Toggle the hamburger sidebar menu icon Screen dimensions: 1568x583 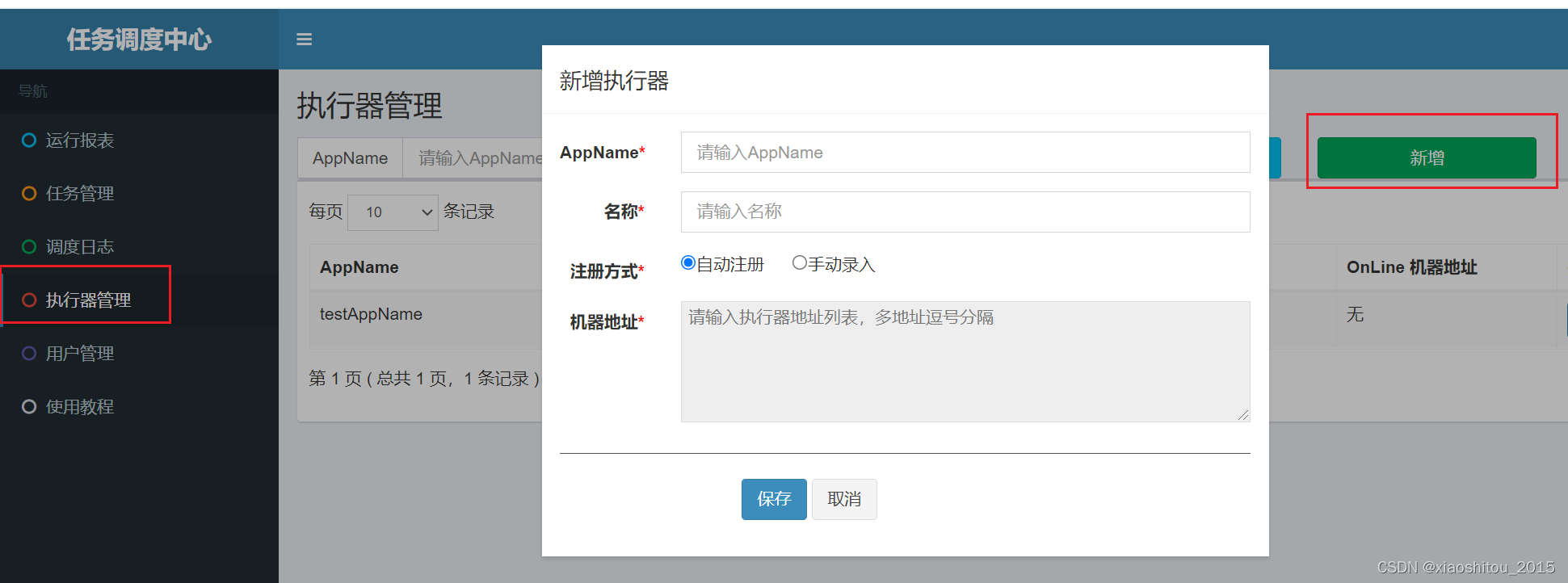click(x=304, y=39)
